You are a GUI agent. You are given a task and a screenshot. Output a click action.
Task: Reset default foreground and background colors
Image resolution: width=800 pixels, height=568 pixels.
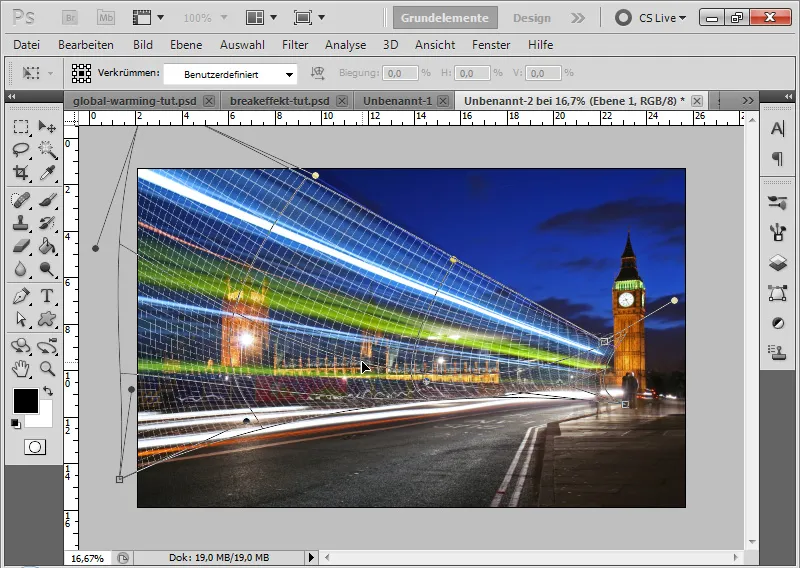tap(16, 424)
